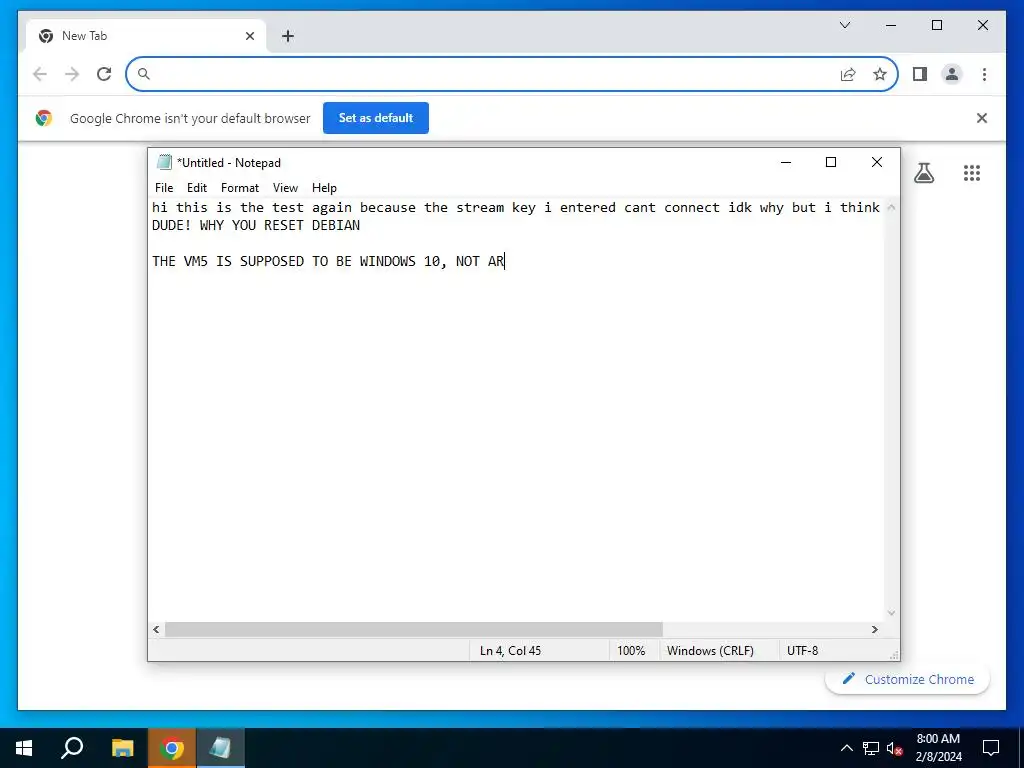This screenshot has width=1024, height=768.
Task: Click the Notepad title bar icon
Action: tap(164, 163)
